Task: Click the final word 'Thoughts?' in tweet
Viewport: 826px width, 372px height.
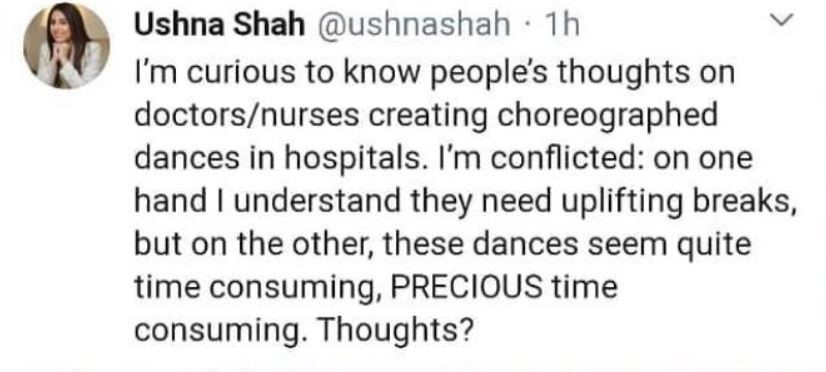Action: click(394, 329)
